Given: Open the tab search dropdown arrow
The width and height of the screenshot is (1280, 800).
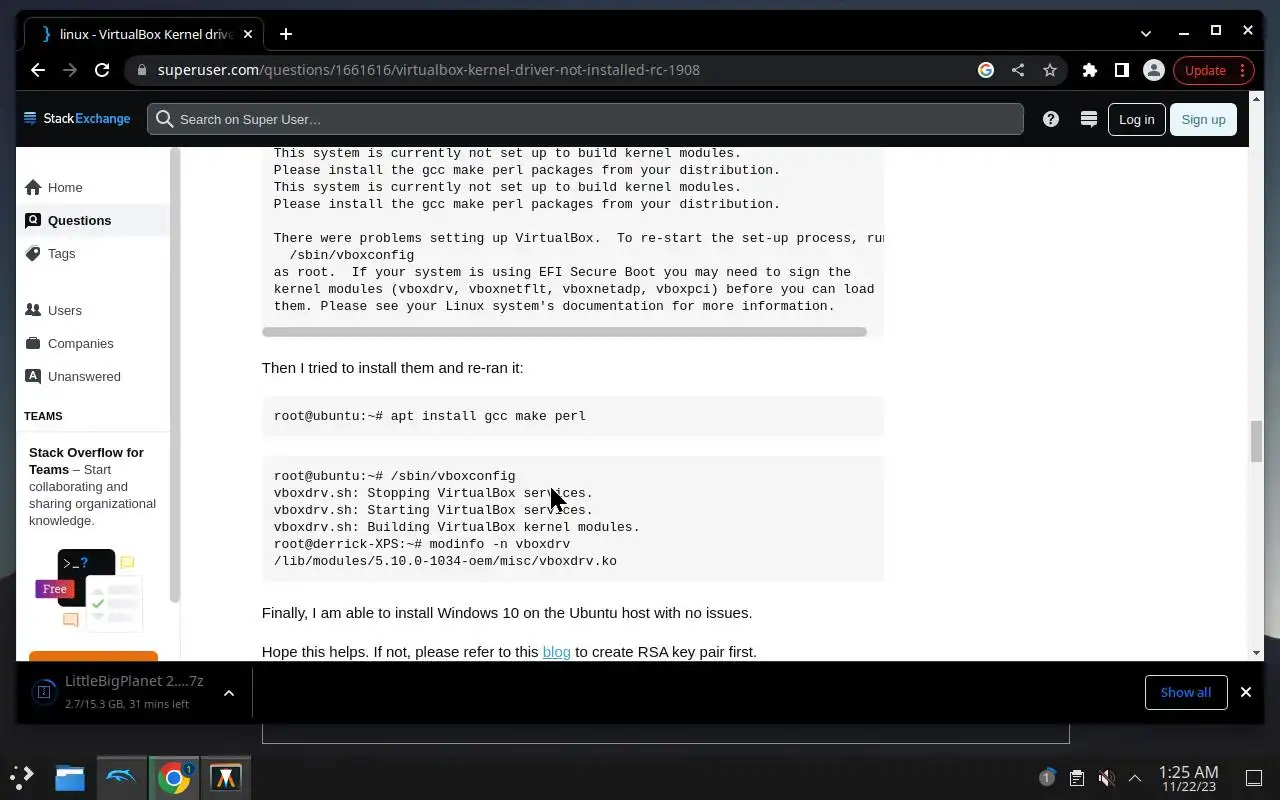Looking at the screenshot, I should 1146,33.
